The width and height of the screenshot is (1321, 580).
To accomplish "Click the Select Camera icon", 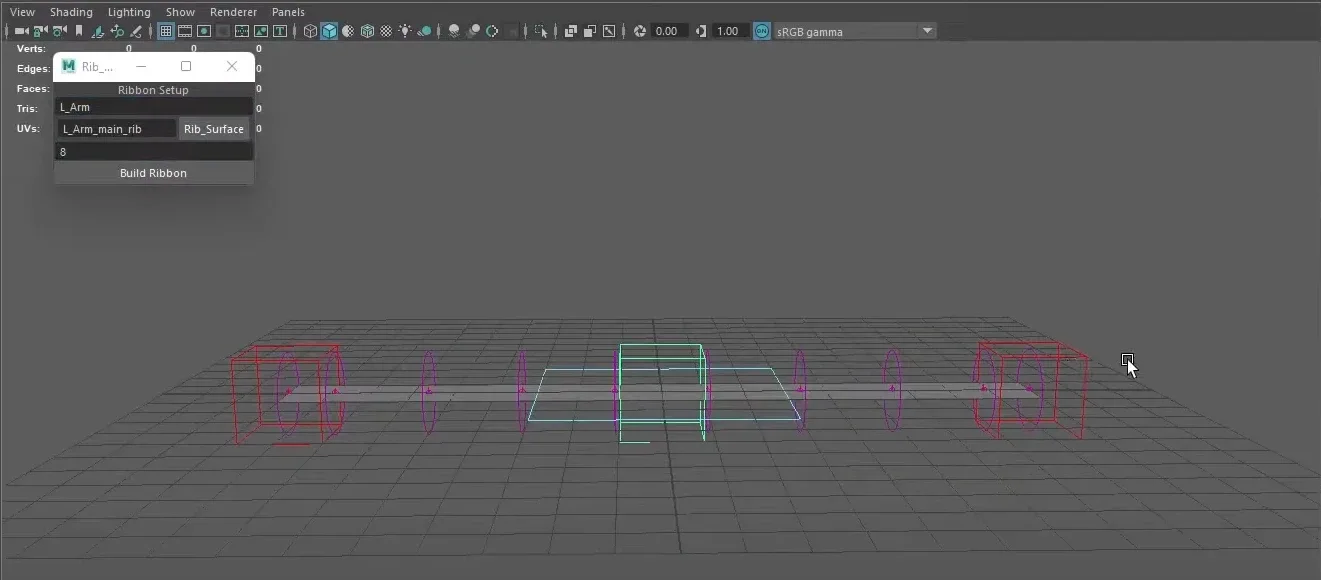I will point(21,31).
